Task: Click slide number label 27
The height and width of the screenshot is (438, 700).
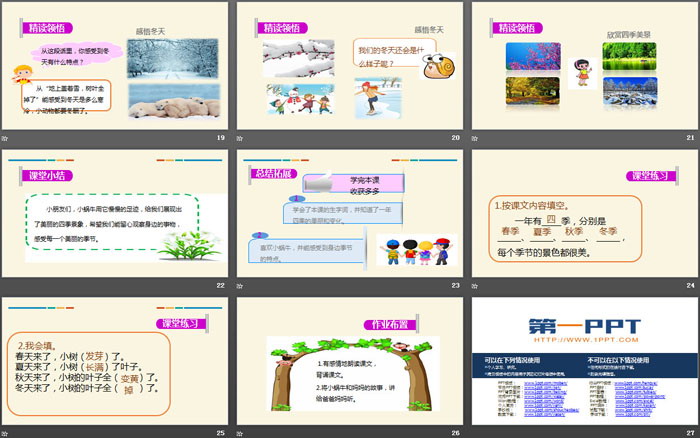Action: [691, 433]
